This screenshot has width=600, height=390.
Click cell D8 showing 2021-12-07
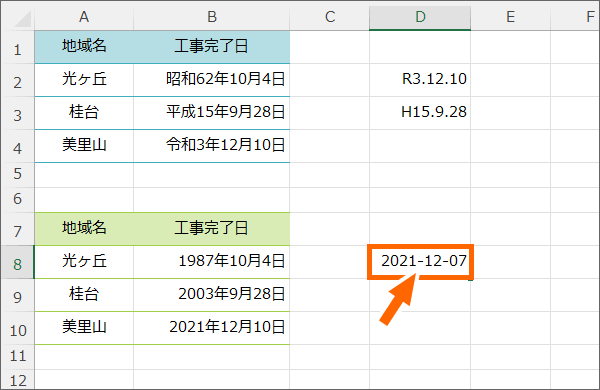(x=420, y=262)
